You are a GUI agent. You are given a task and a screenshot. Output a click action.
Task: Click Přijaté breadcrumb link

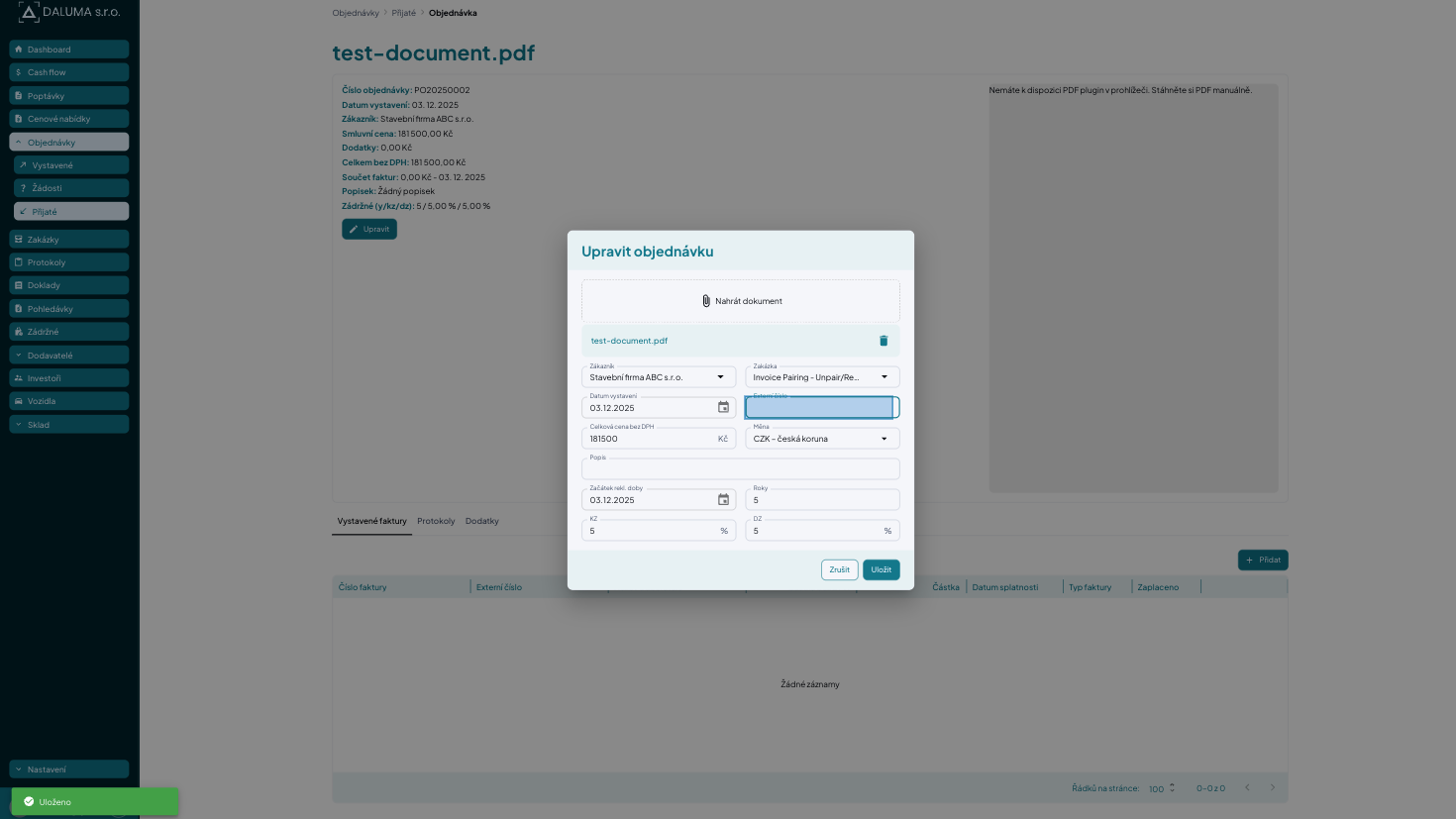click(x=403, y=13)
